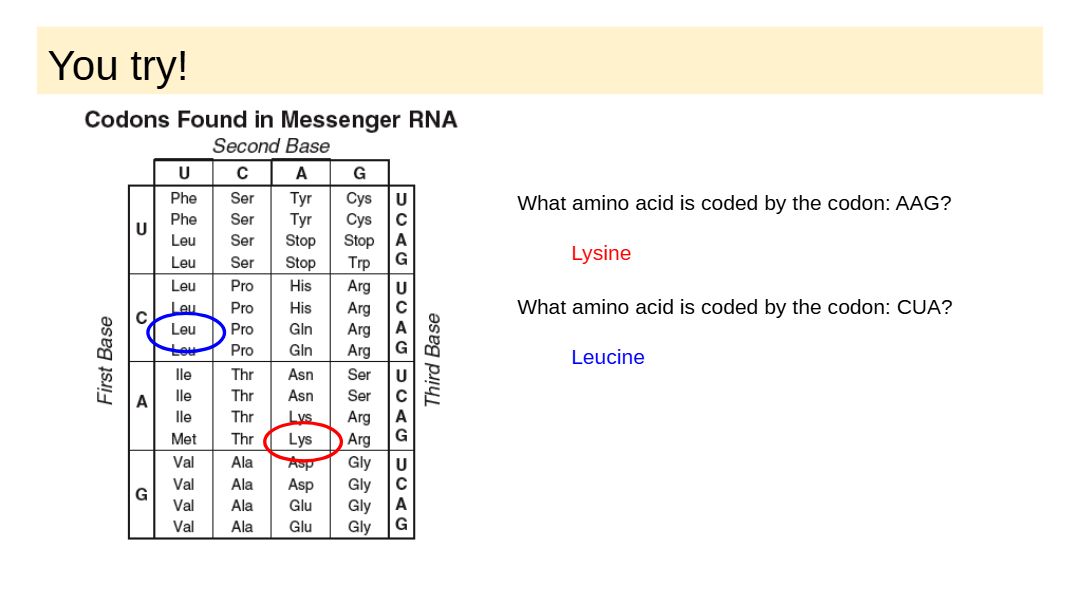Click the Second Base column header "U"
The width and height of the screenshot is (1080, 607).
(x=184, y=173)
